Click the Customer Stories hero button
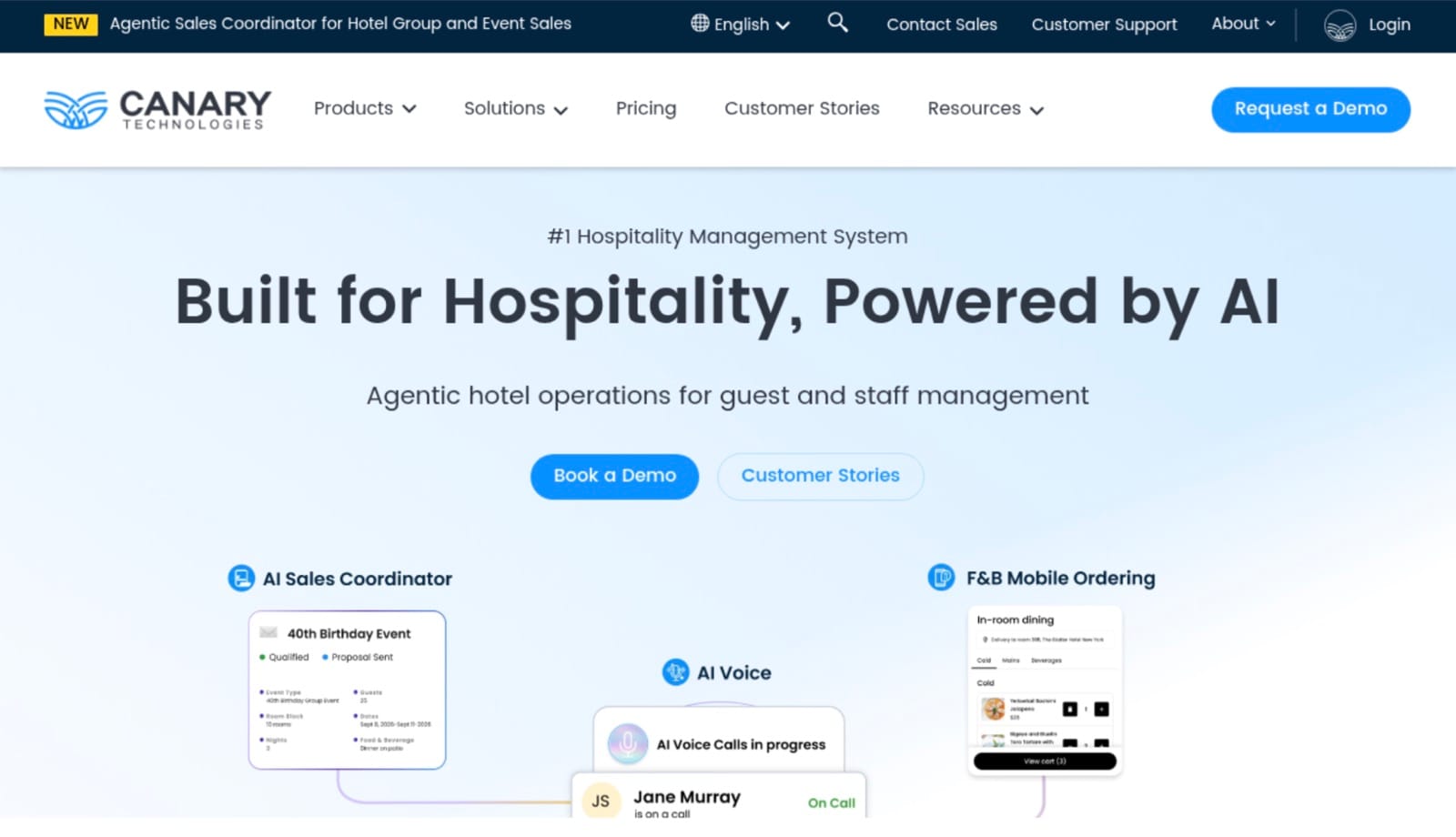The height and width of the screenshot is (837, 1456). (820, 476)
